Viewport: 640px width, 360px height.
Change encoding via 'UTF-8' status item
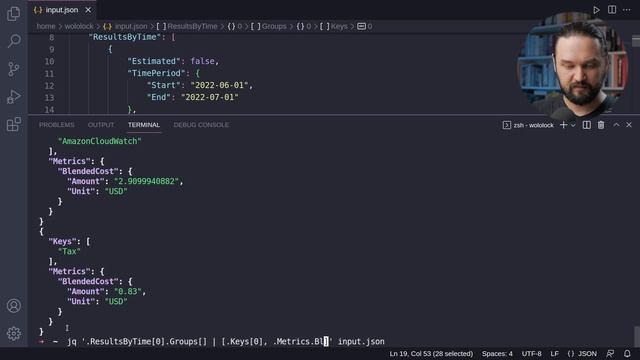(531, 353)
